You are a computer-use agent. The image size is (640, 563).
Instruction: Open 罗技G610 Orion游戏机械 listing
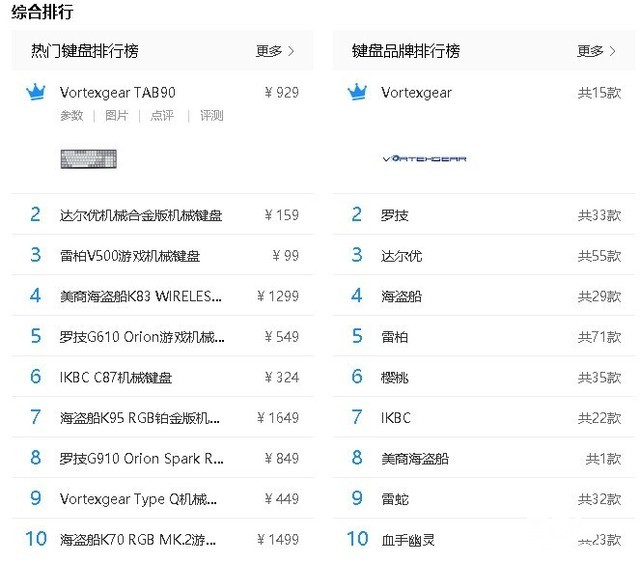[142, 337]
